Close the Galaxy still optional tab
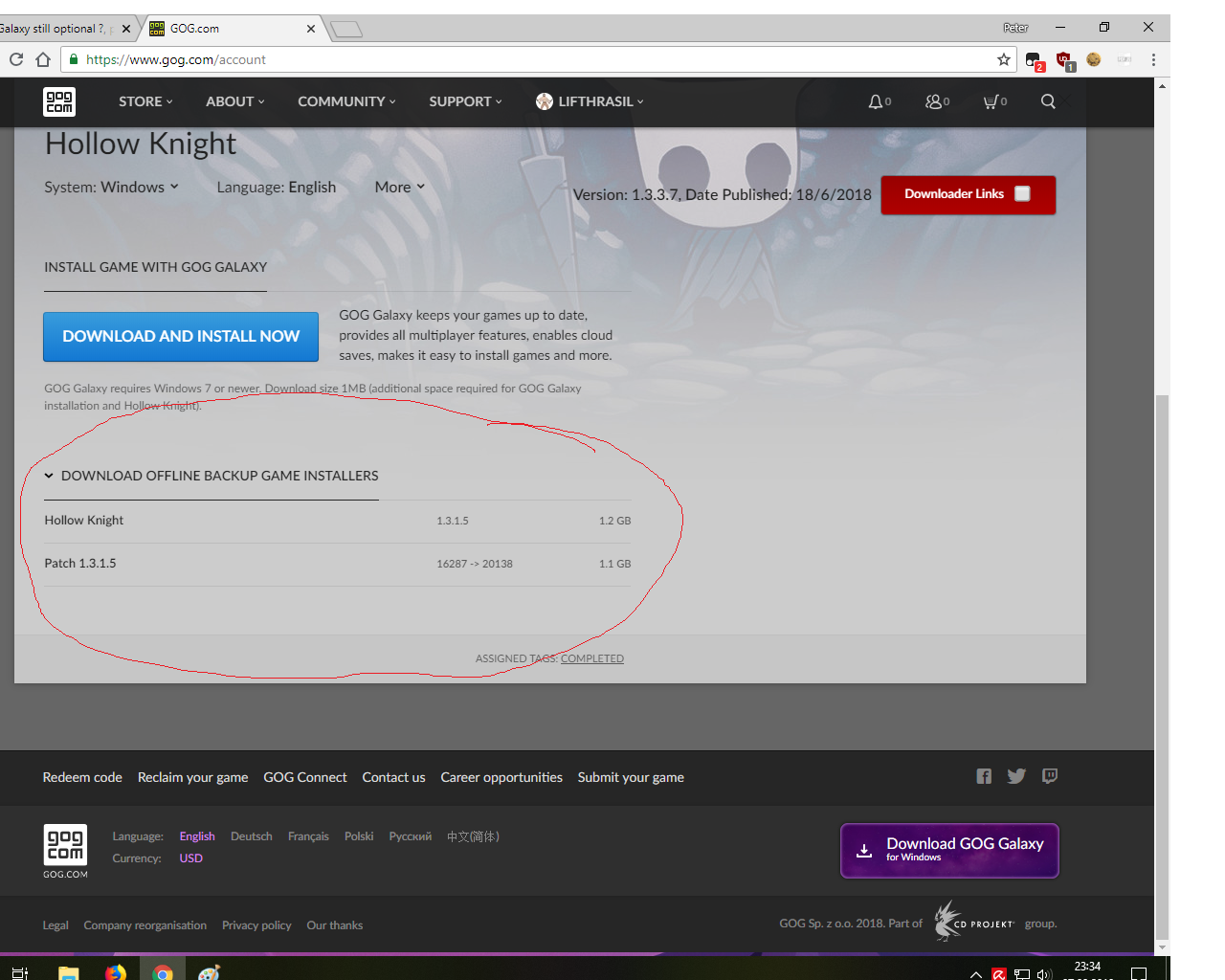The height and width of the screenshot is (980, 1225). 126,29
